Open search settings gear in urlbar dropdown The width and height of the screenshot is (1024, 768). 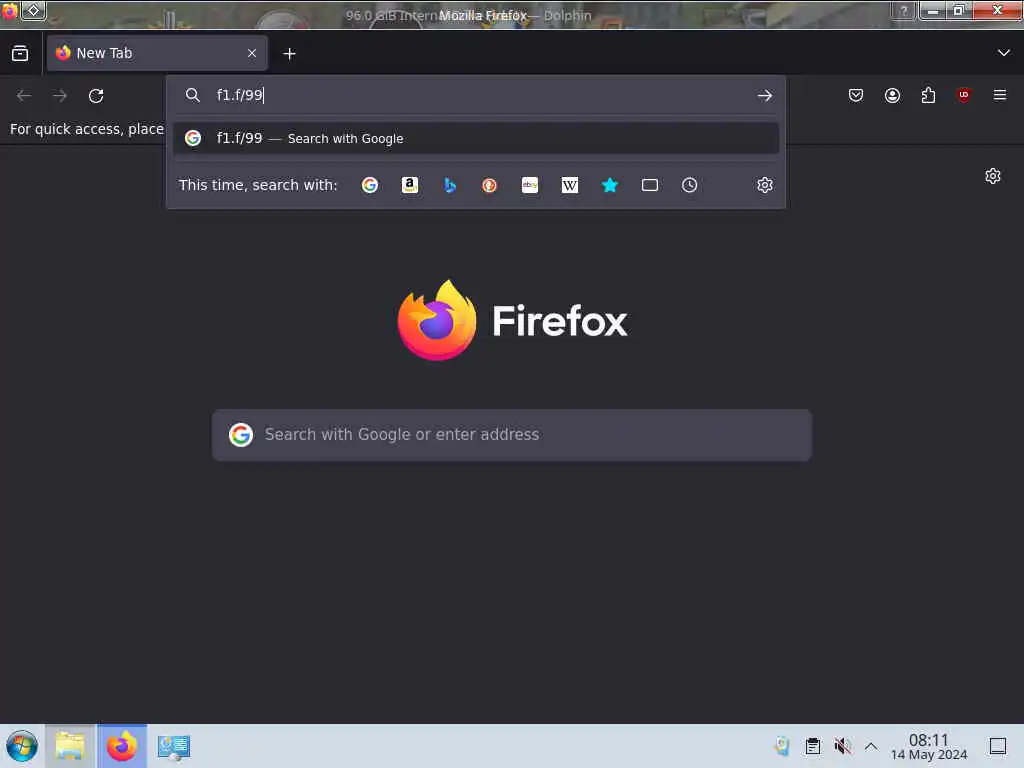[x=765, y=185]
